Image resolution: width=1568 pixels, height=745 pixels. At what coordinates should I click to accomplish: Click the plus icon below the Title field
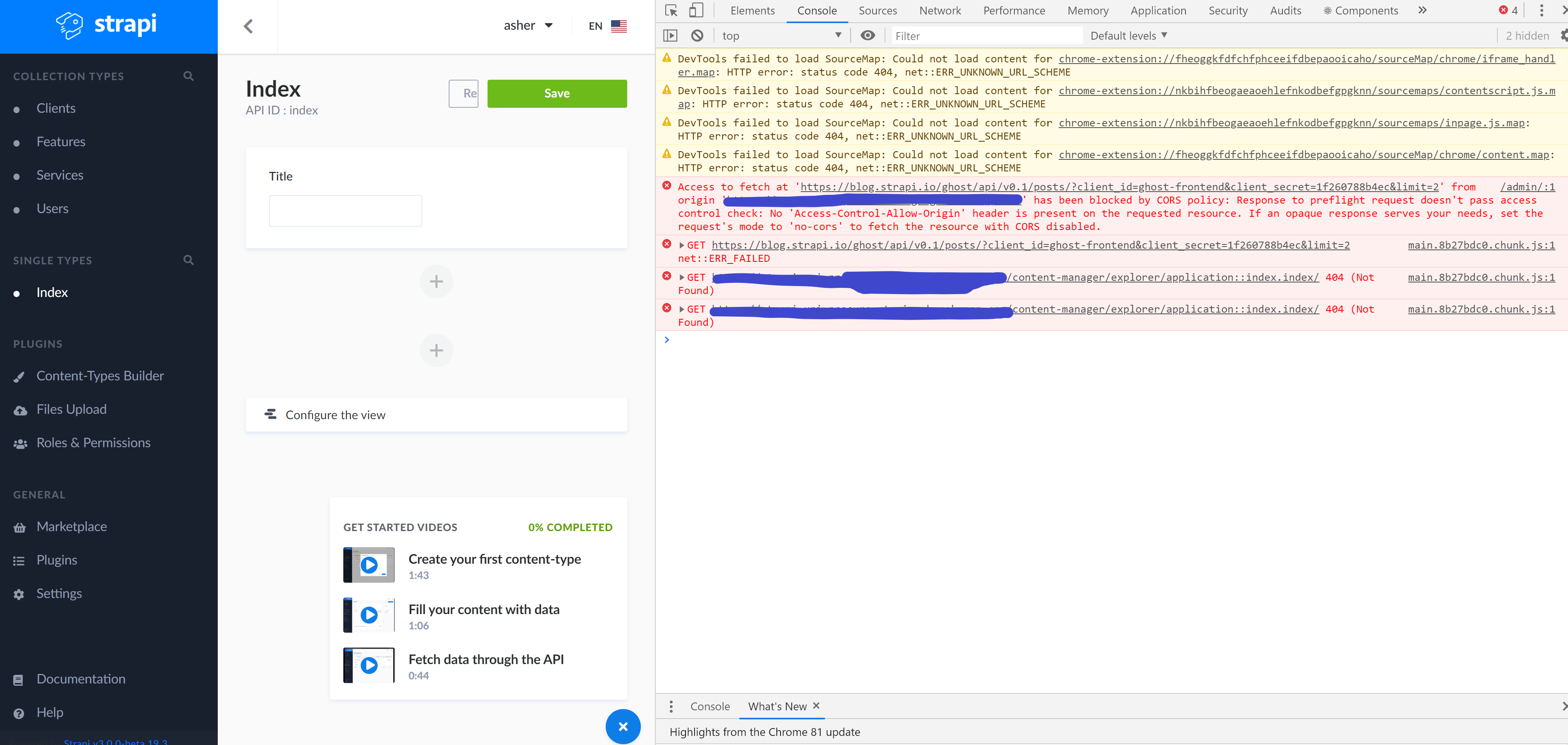pyautogui.click(x=436, y=281)
